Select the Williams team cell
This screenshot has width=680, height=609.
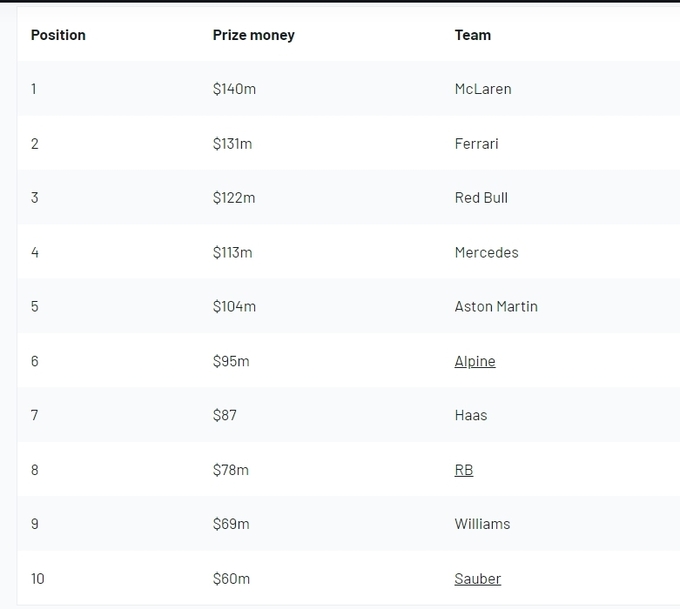click(x=482, y=524)
